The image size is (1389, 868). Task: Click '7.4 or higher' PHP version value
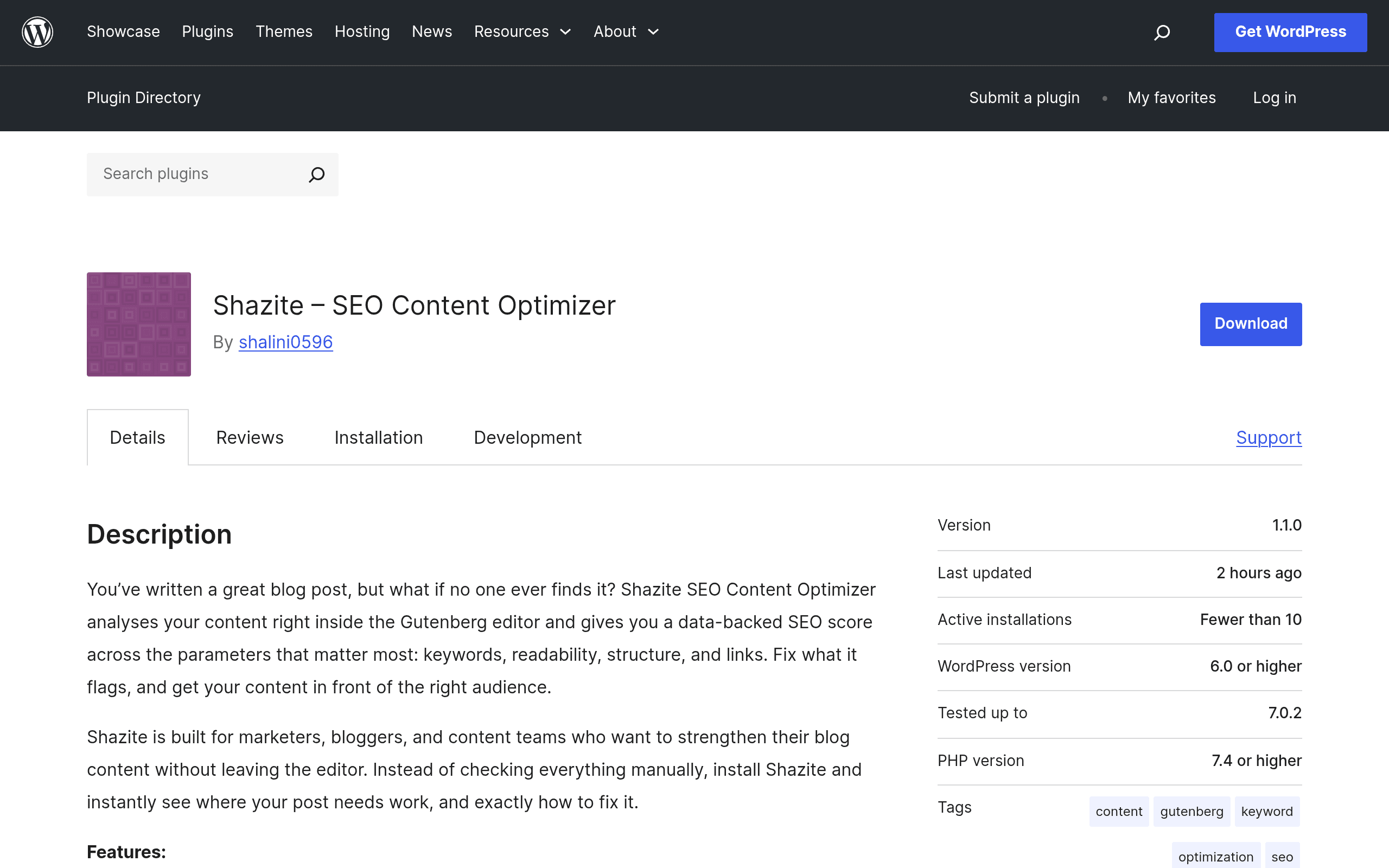pyautogui.click(x=1257, y=761)
